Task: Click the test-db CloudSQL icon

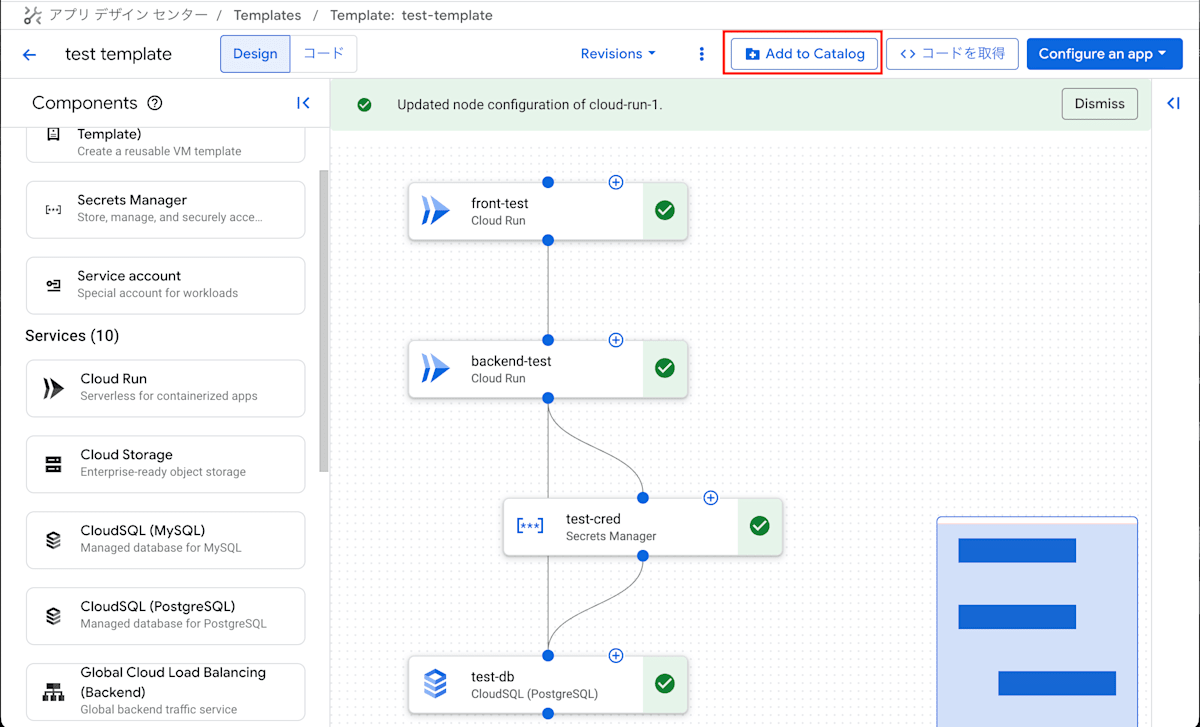Action: click(435, 684)
